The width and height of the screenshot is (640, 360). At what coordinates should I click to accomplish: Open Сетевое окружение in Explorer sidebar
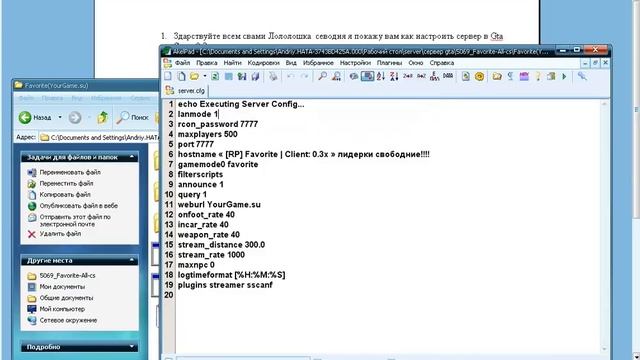[x=68, y=320]
